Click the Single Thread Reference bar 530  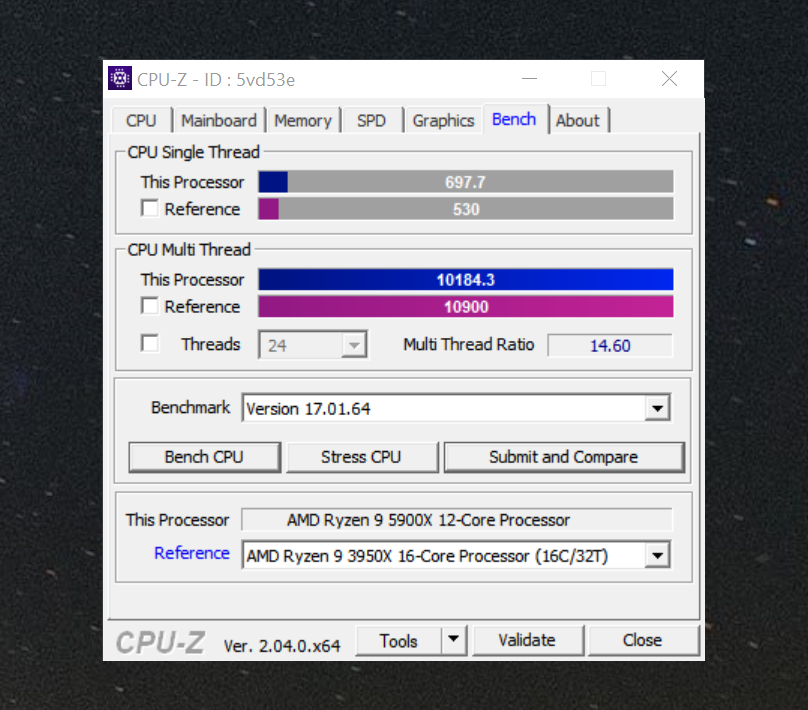(466, 209)
